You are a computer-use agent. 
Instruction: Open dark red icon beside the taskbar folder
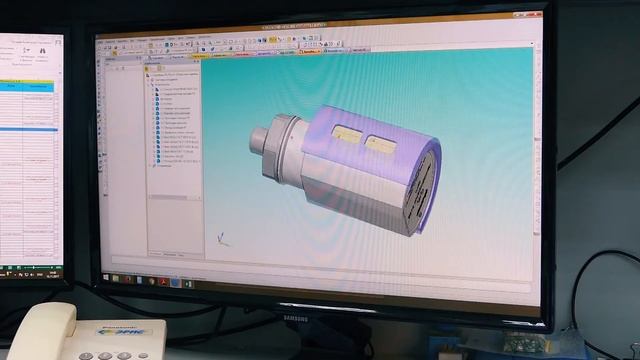click(x=128, y=279)
